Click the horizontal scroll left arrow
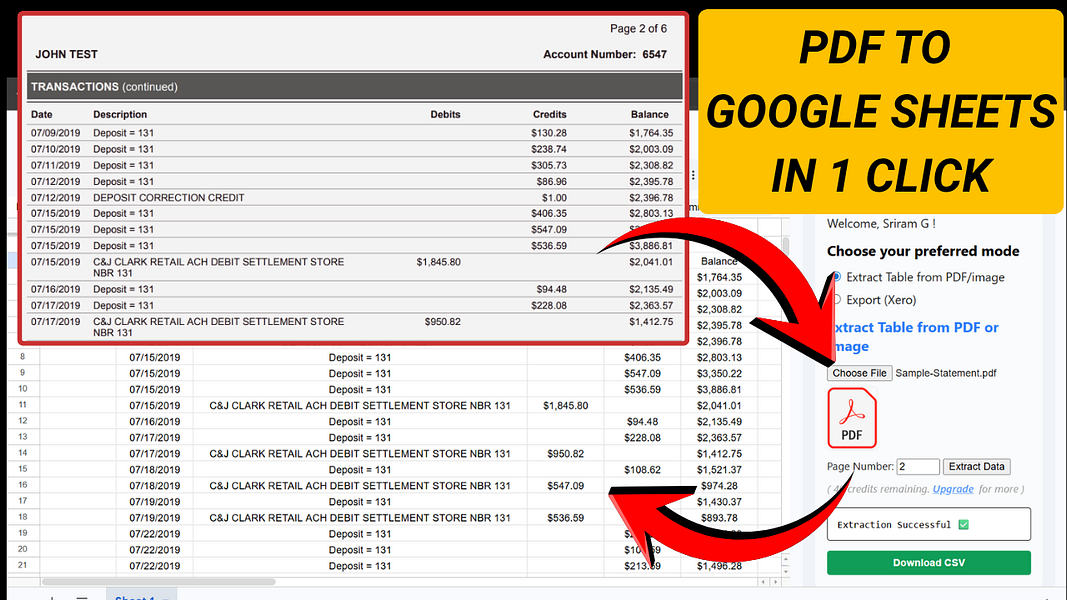The height and width of the screenshot is (600, 1067). pyautogui.click(x=764, y=582)
